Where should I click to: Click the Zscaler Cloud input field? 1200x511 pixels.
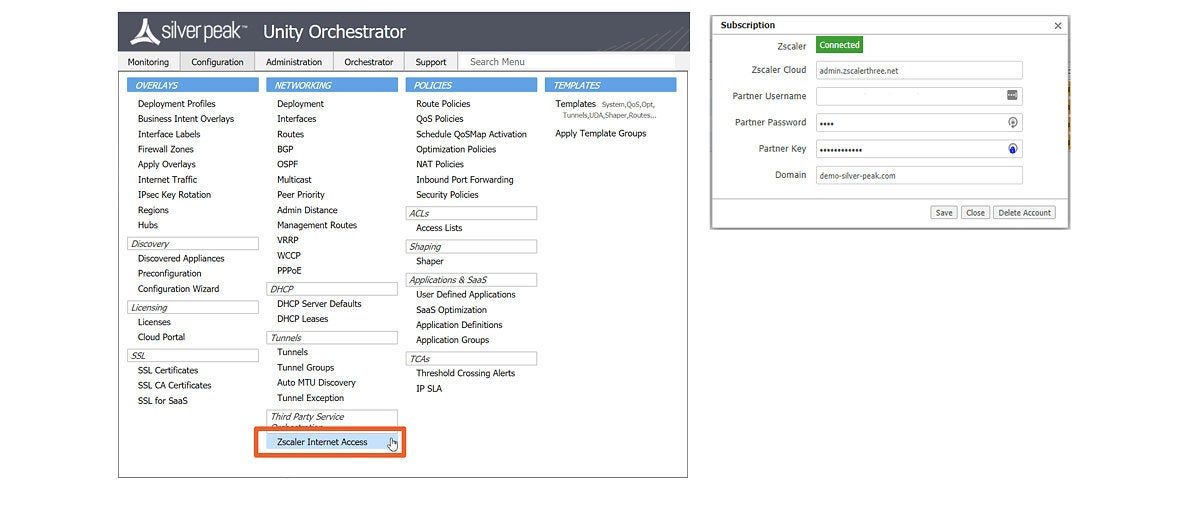(919, 71)
